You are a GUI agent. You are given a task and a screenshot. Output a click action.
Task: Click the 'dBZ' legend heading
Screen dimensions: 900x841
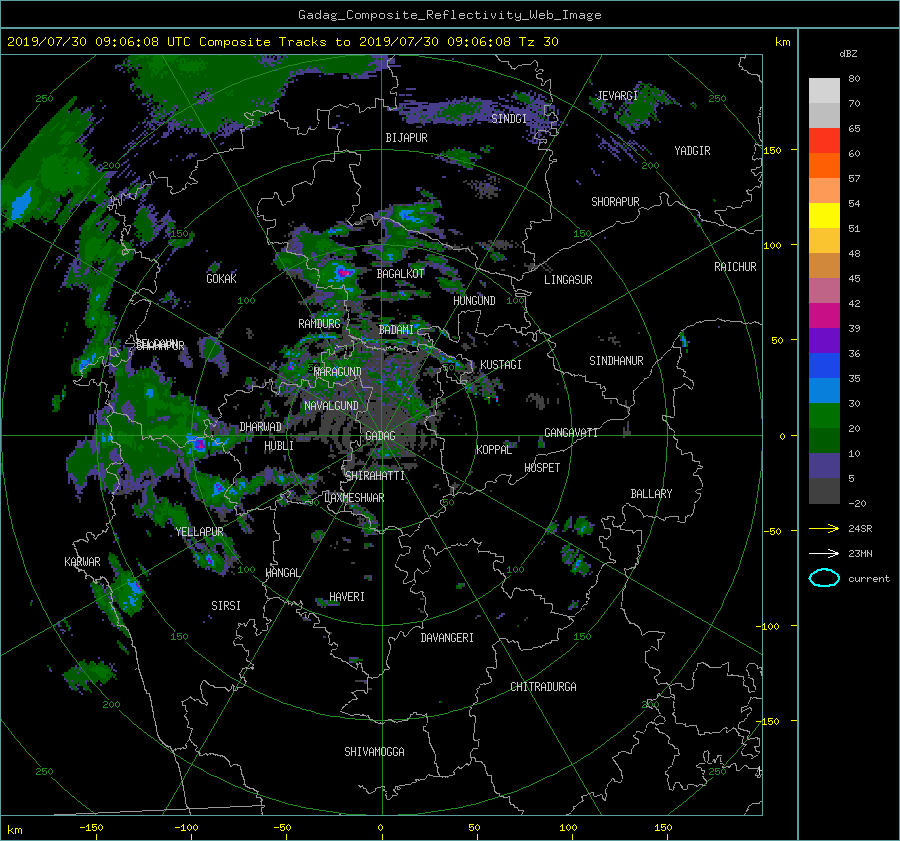[x=848, y=54]
